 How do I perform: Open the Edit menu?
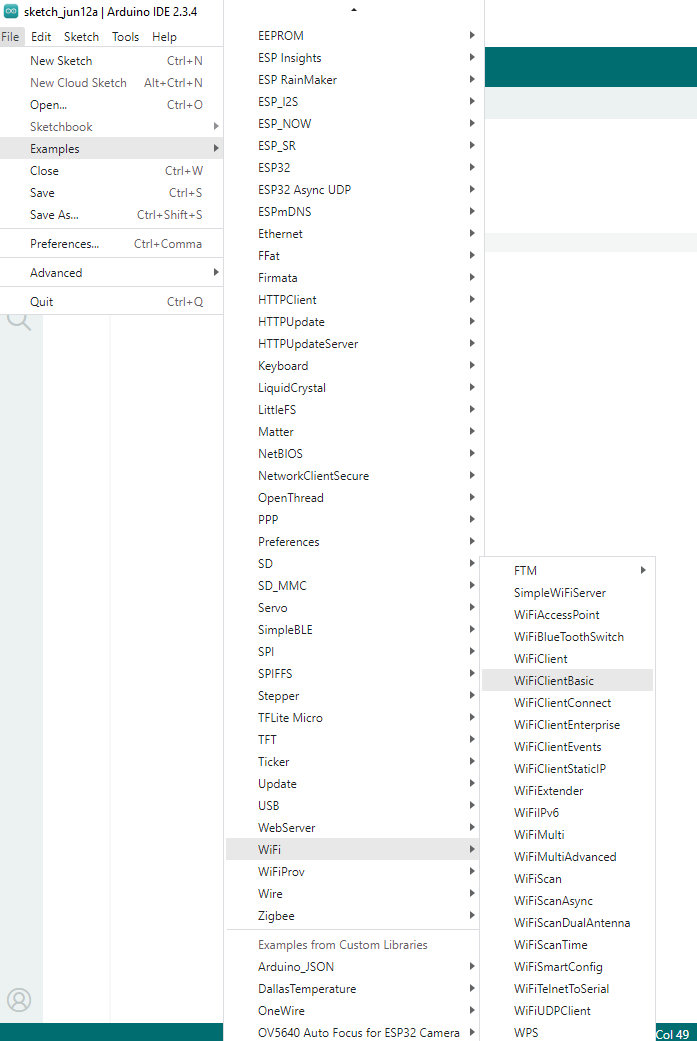41,37
